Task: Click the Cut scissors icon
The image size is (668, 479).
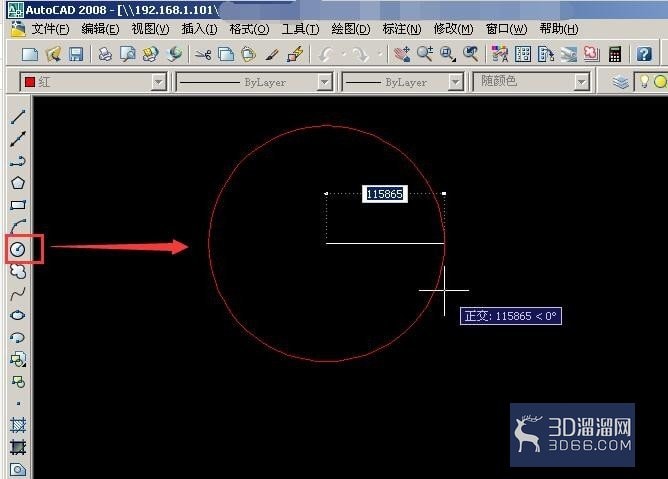Action: tap(203, 54)
